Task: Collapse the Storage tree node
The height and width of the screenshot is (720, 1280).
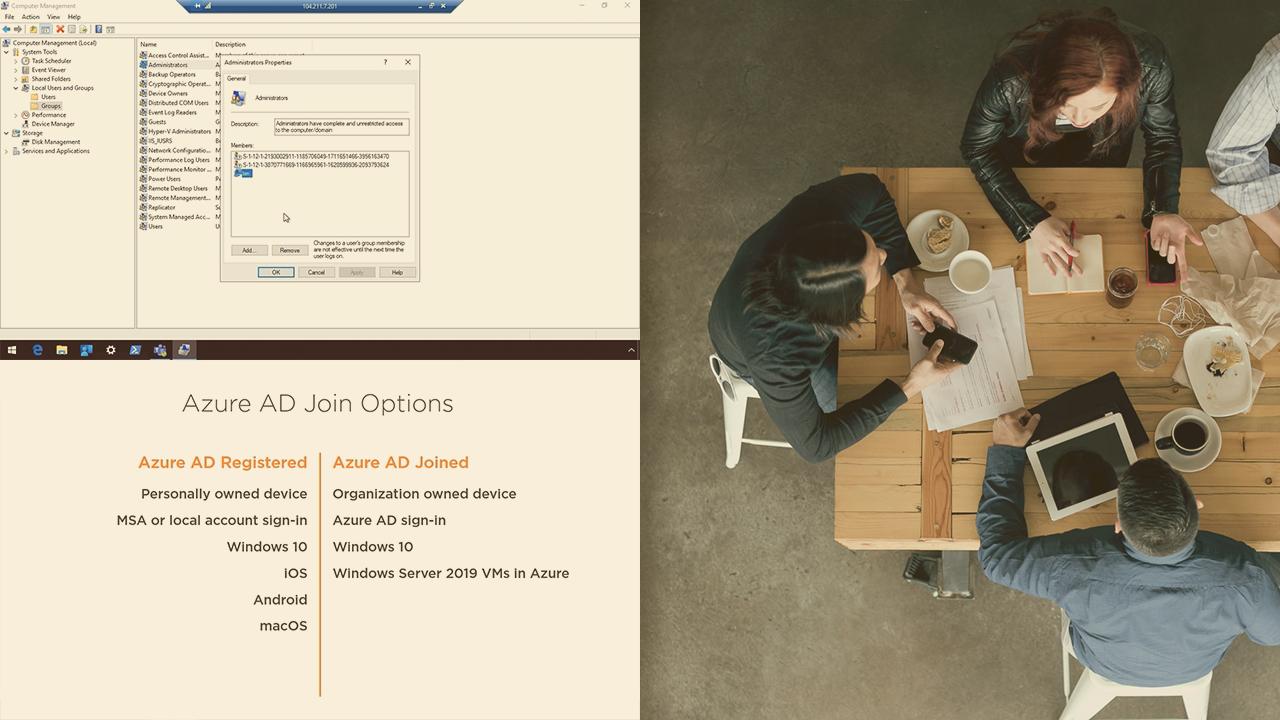Action: pos(7,133)
